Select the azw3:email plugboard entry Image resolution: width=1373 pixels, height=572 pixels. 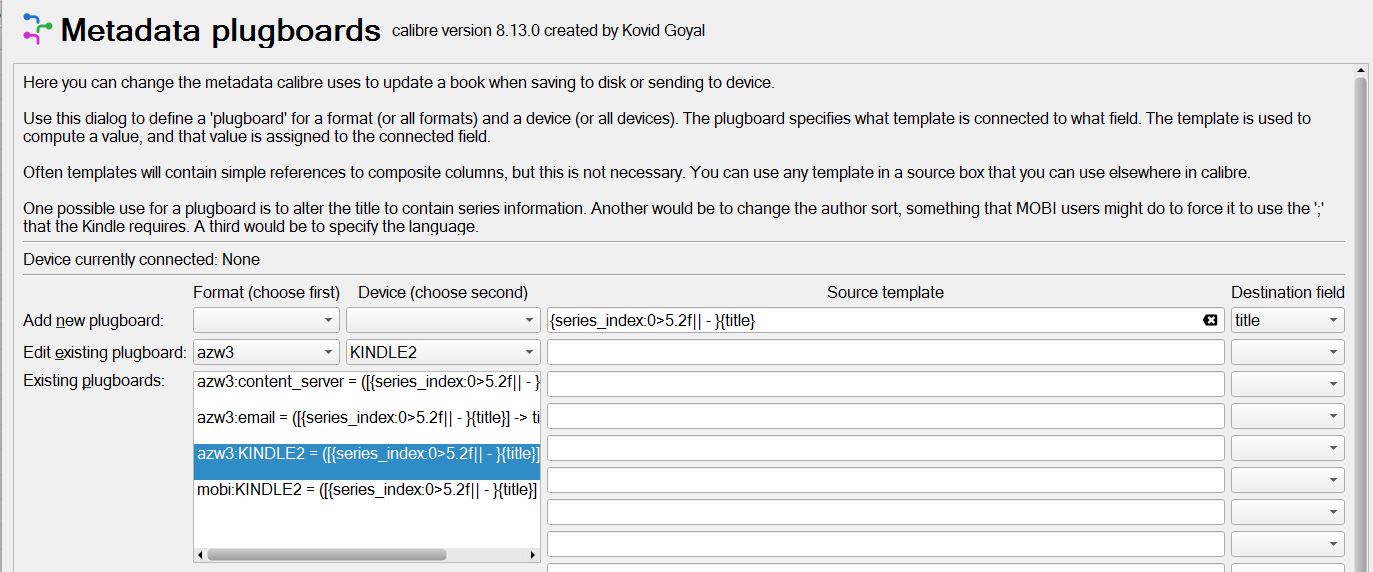pos(367,418)
